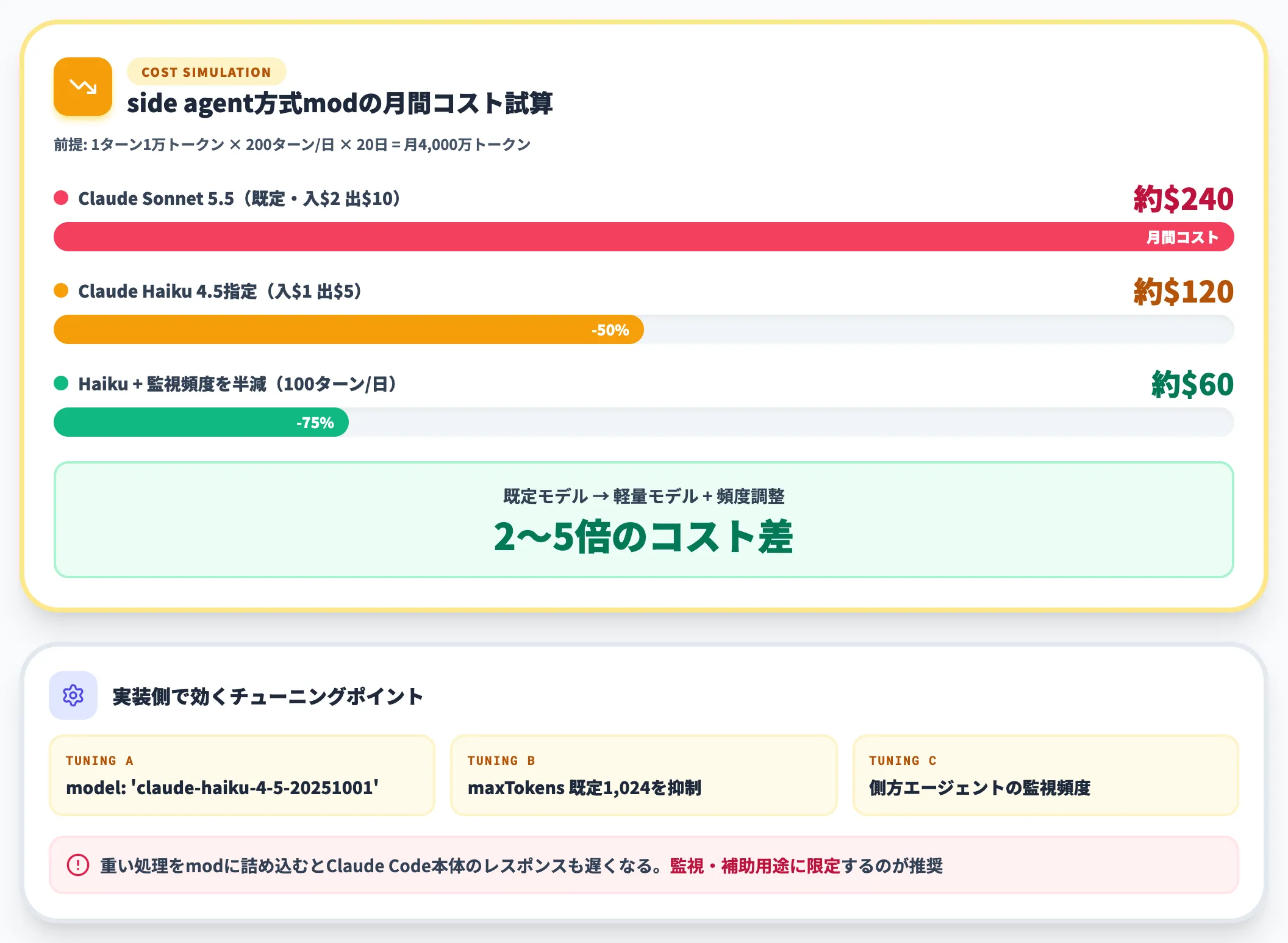Screen dimensions: 1288x943
Task: Open the TUNING A model card
Action: click(242, 775)
